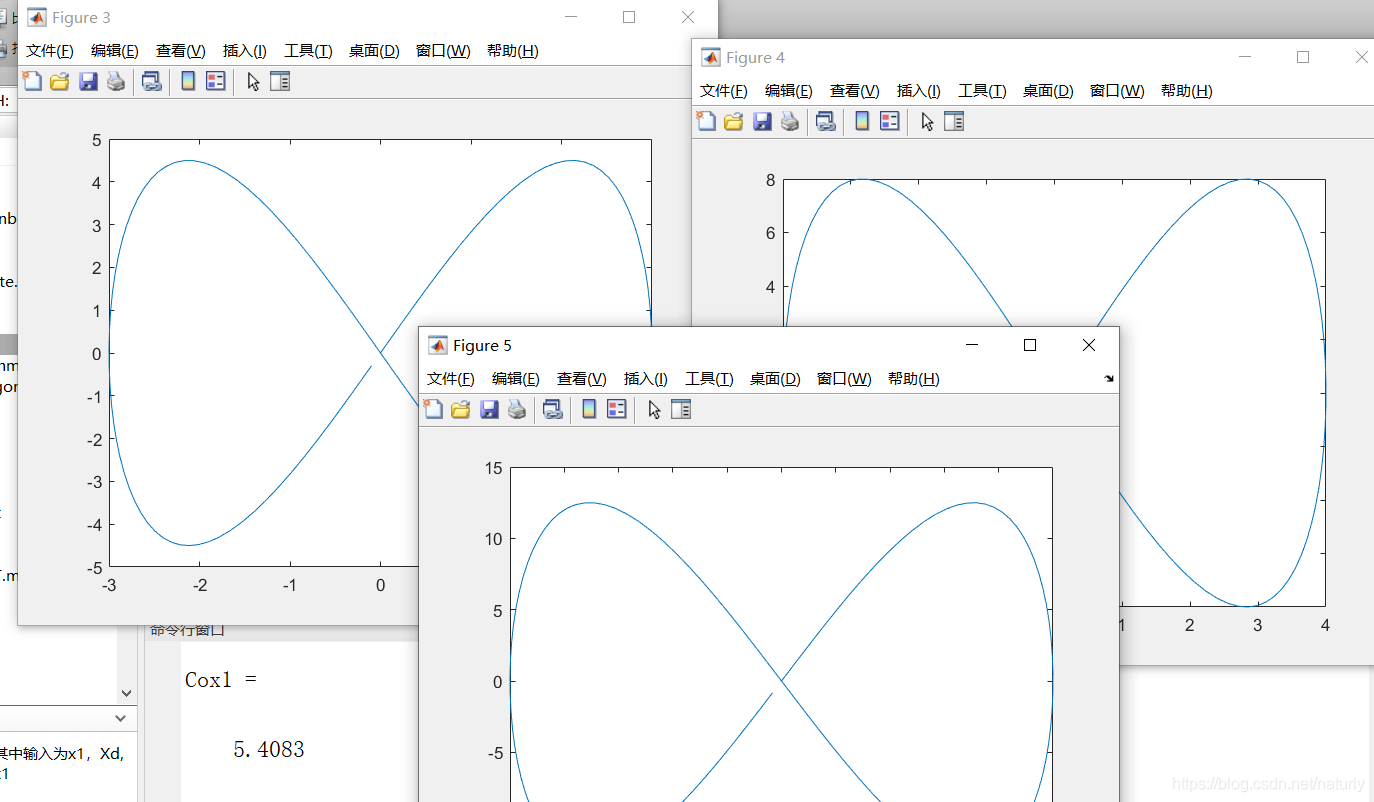Open 工具(T) menu in Figure 4
This screenshot has height=802, width=1374.
tap(982, 91)
